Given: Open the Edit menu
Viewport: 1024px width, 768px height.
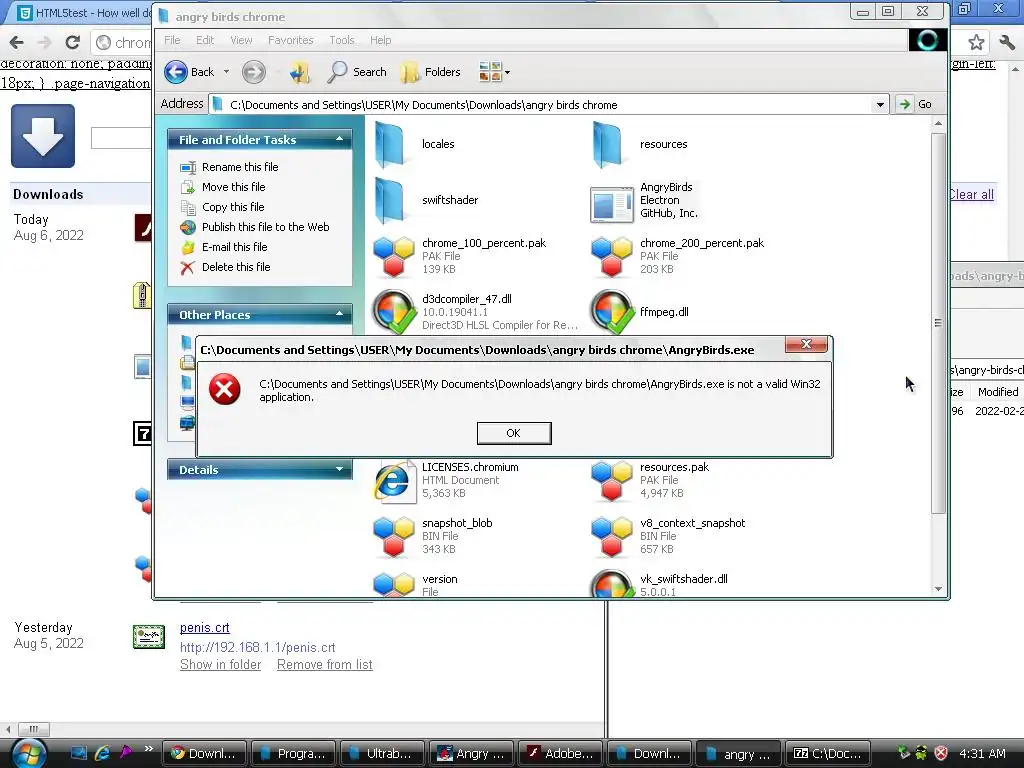Looking at the screenshot, I should coord(205,40).
